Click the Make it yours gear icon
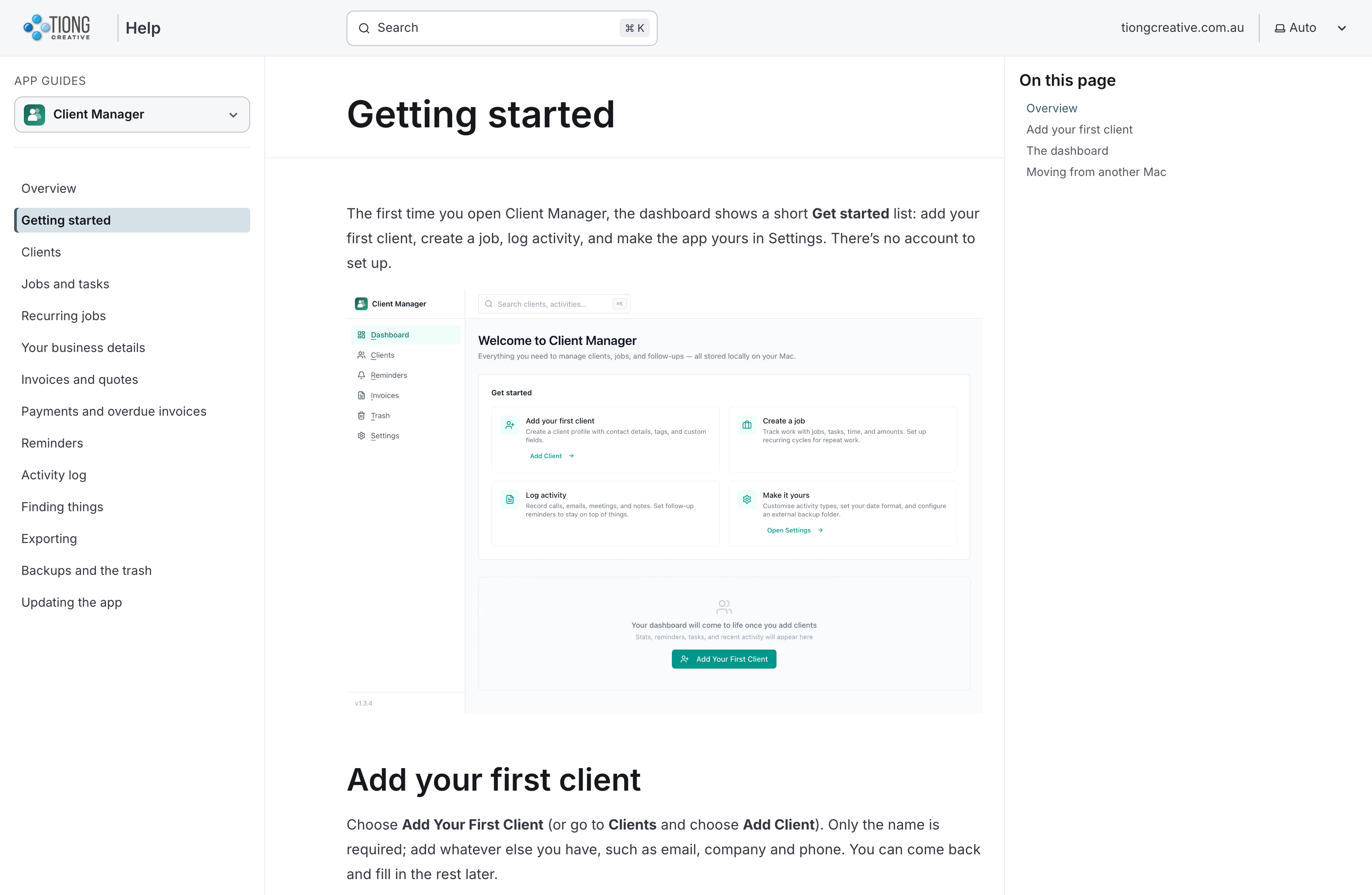Viewport: 1372px width, 895px height. point(747,499)
